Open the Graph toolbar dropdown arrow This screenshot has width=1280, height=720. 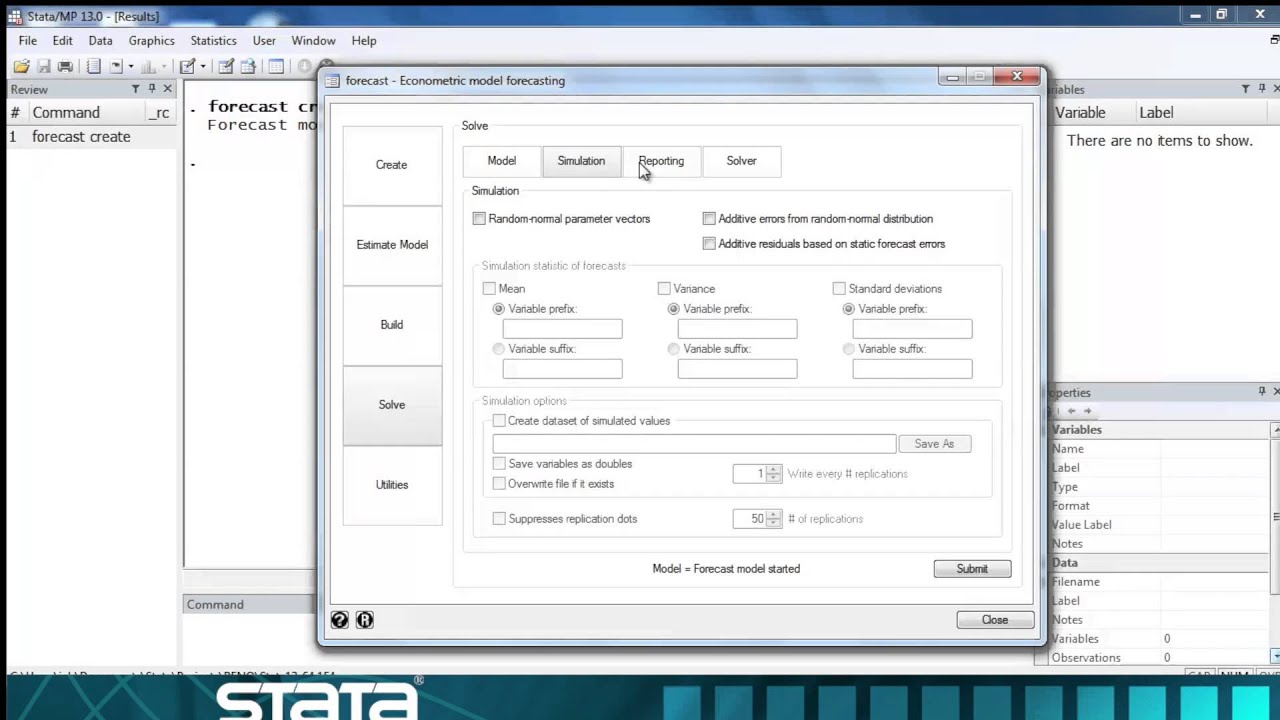pos(163,67)
